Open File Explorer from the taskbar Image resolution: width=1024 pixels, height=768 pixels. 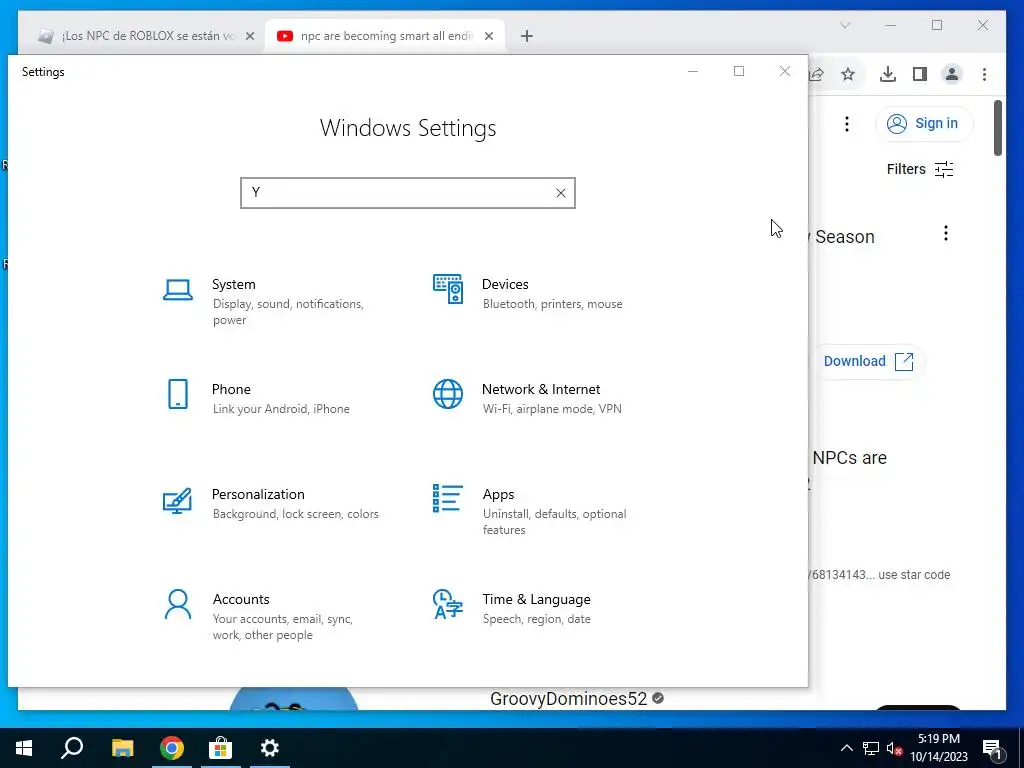pyautogui.click(x=122, y=748)
